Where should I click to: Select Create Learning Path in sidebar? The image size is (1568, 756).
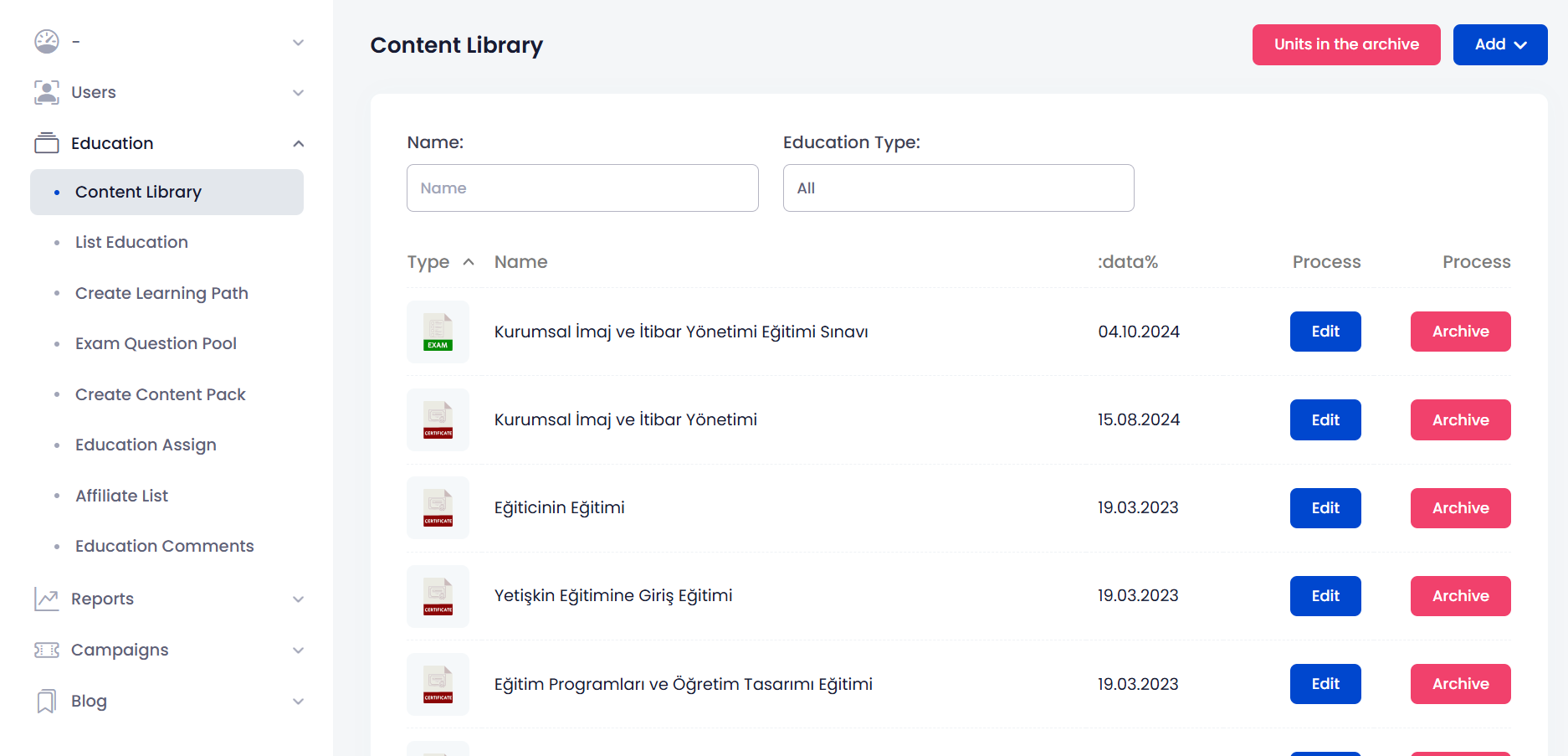[161, 293]
